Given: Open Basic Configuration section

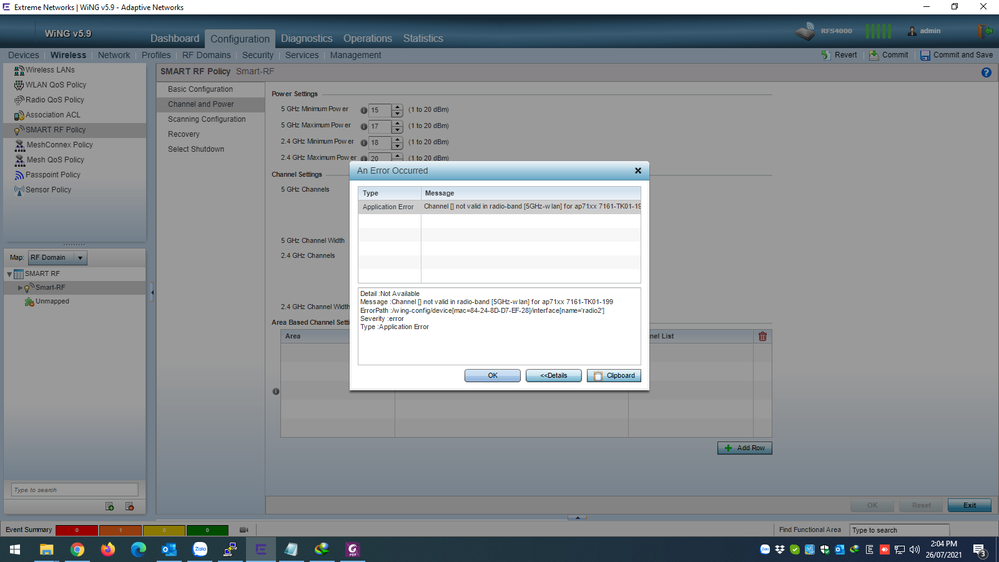Looking at the screenshot, I should 200,89.
